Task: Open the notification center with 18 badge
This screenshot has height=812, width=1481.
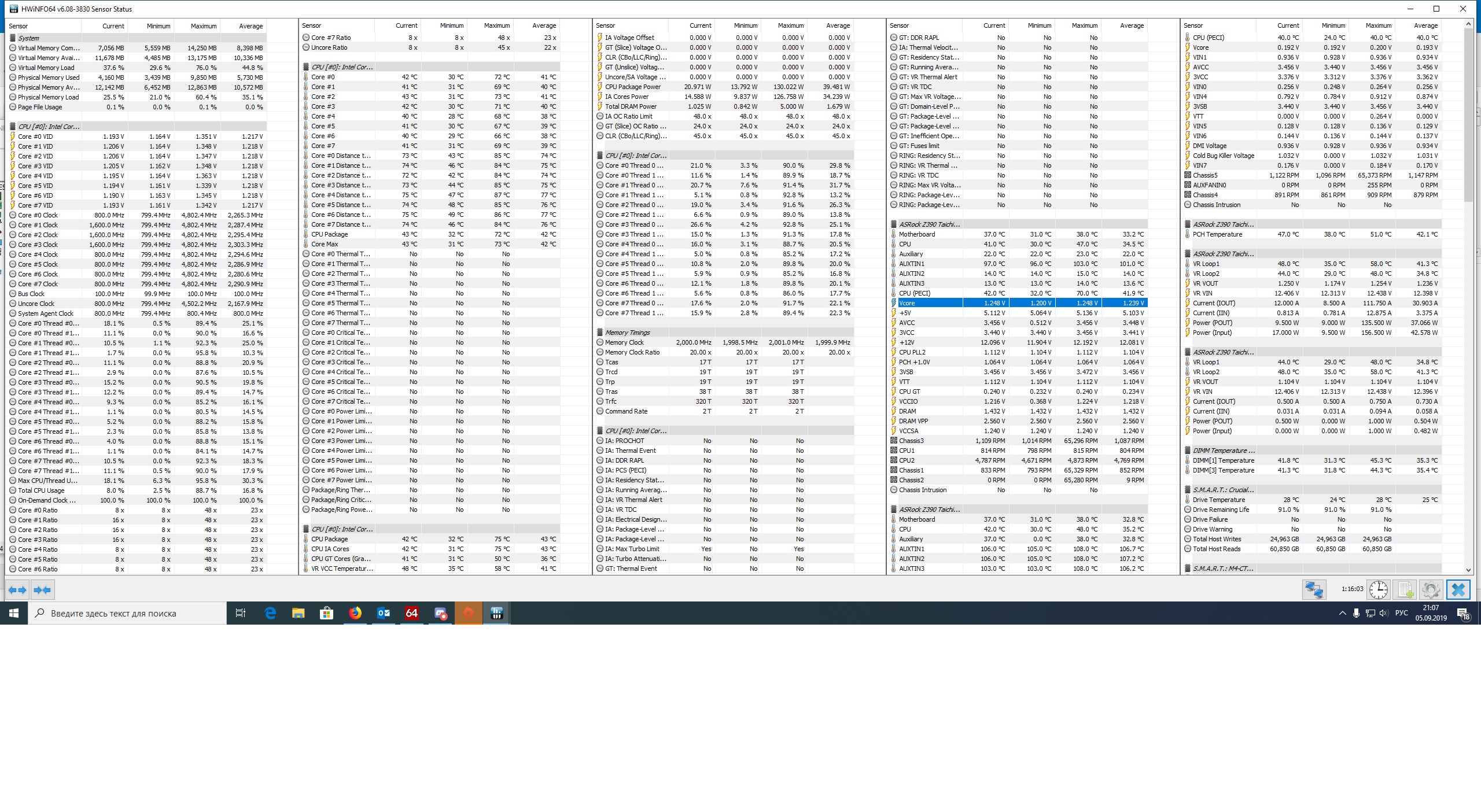Action: 1463,614
